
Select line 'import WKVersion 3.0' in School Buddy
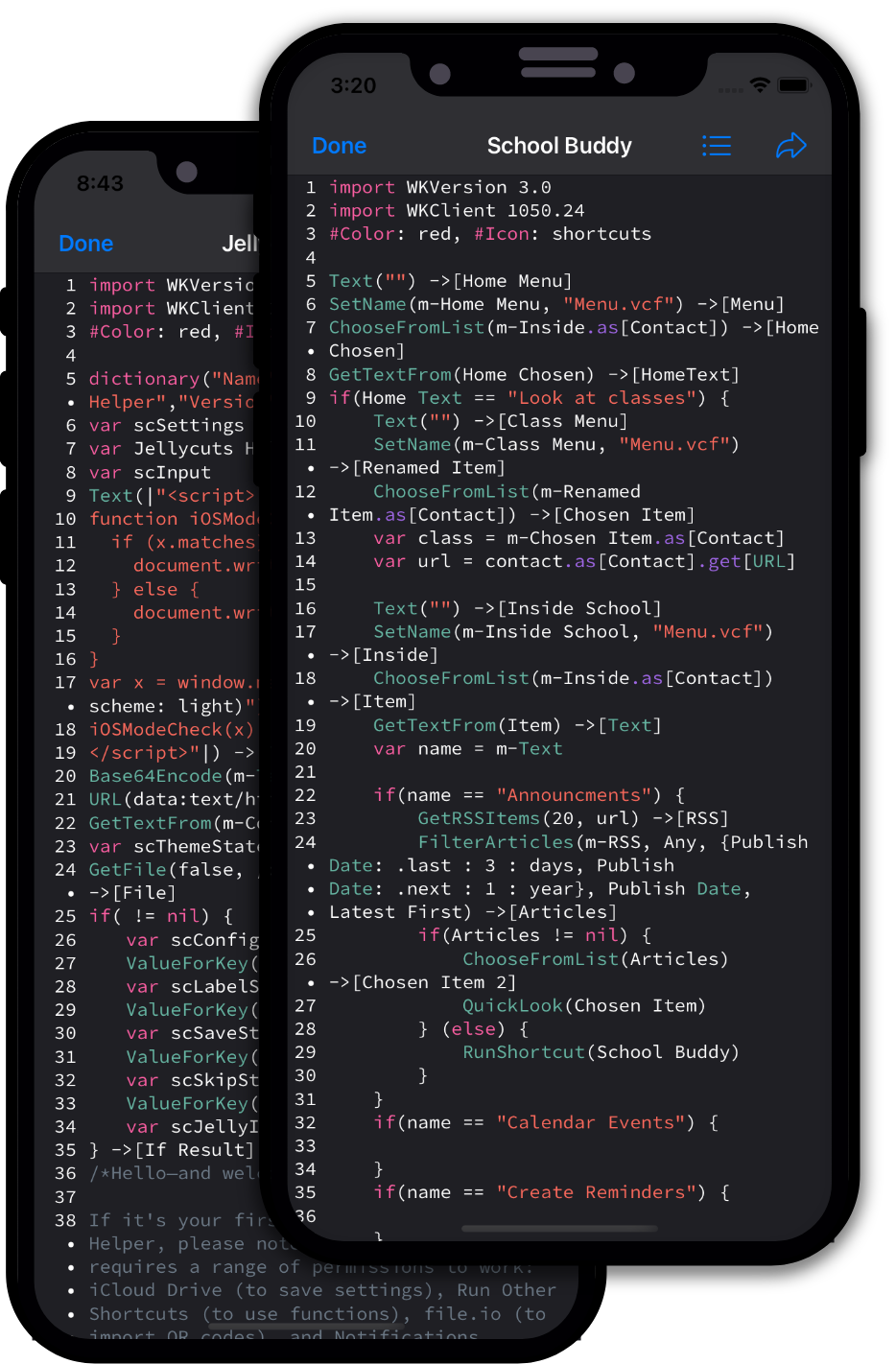pos(440,187)
